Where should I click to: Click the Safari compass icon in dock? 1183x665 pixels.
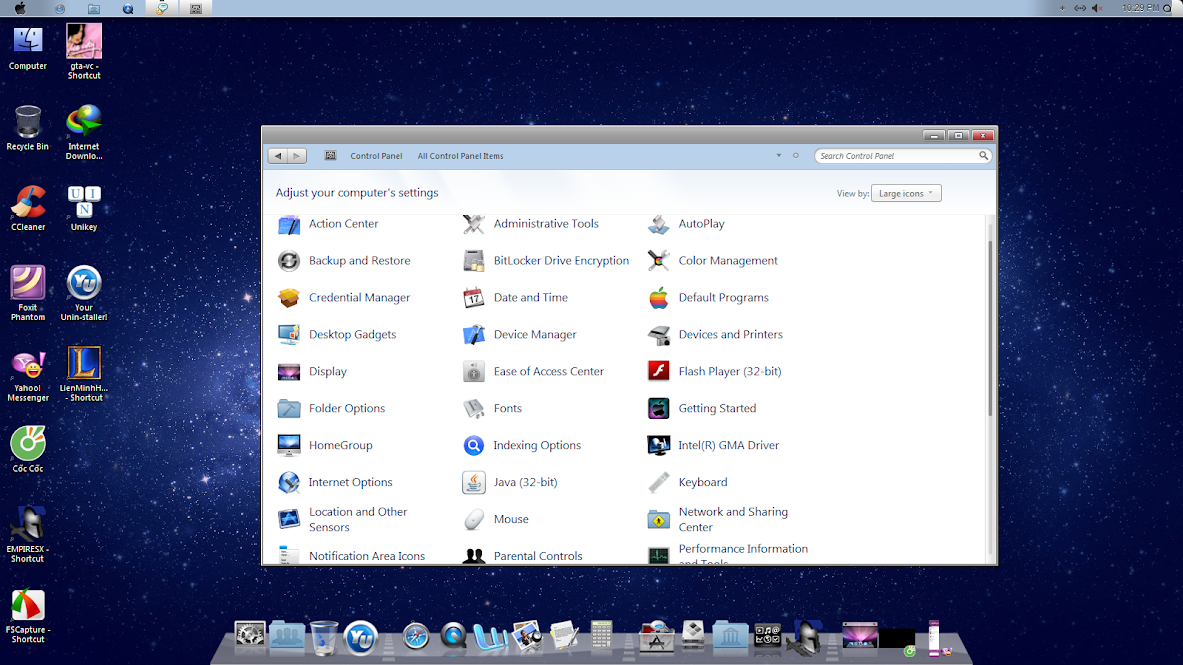(x=415, y=636)
